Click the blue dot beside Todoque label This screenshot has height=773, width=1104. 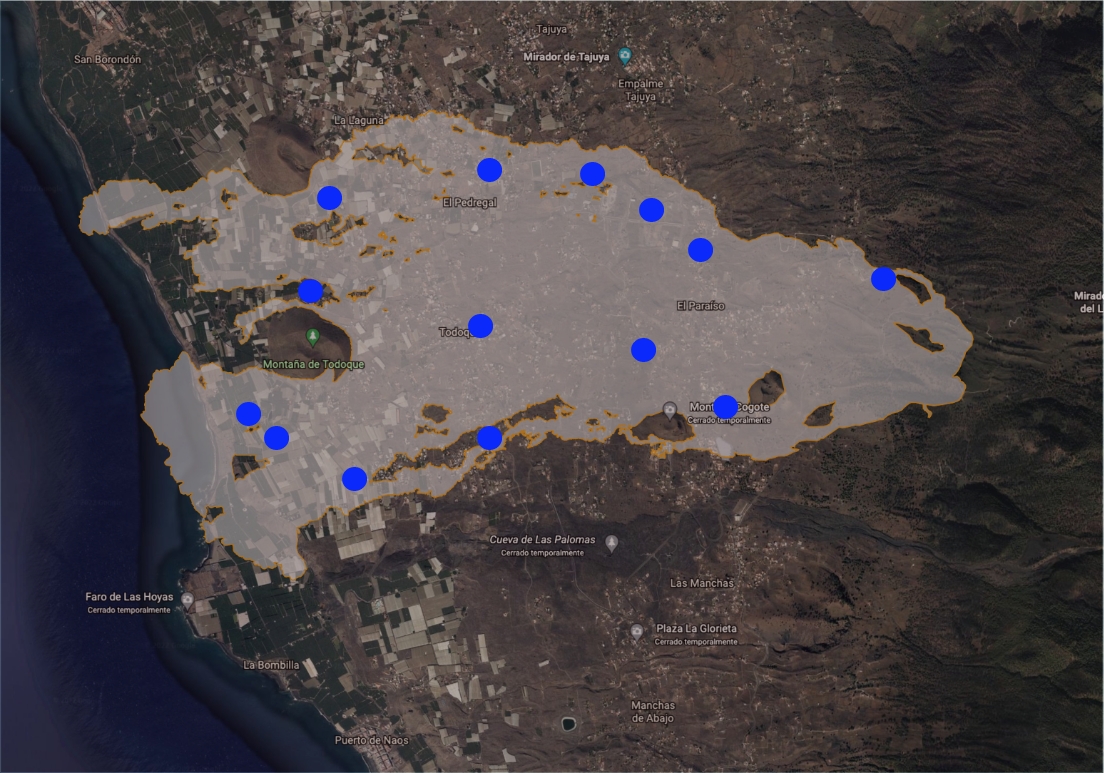coord(481,326)
